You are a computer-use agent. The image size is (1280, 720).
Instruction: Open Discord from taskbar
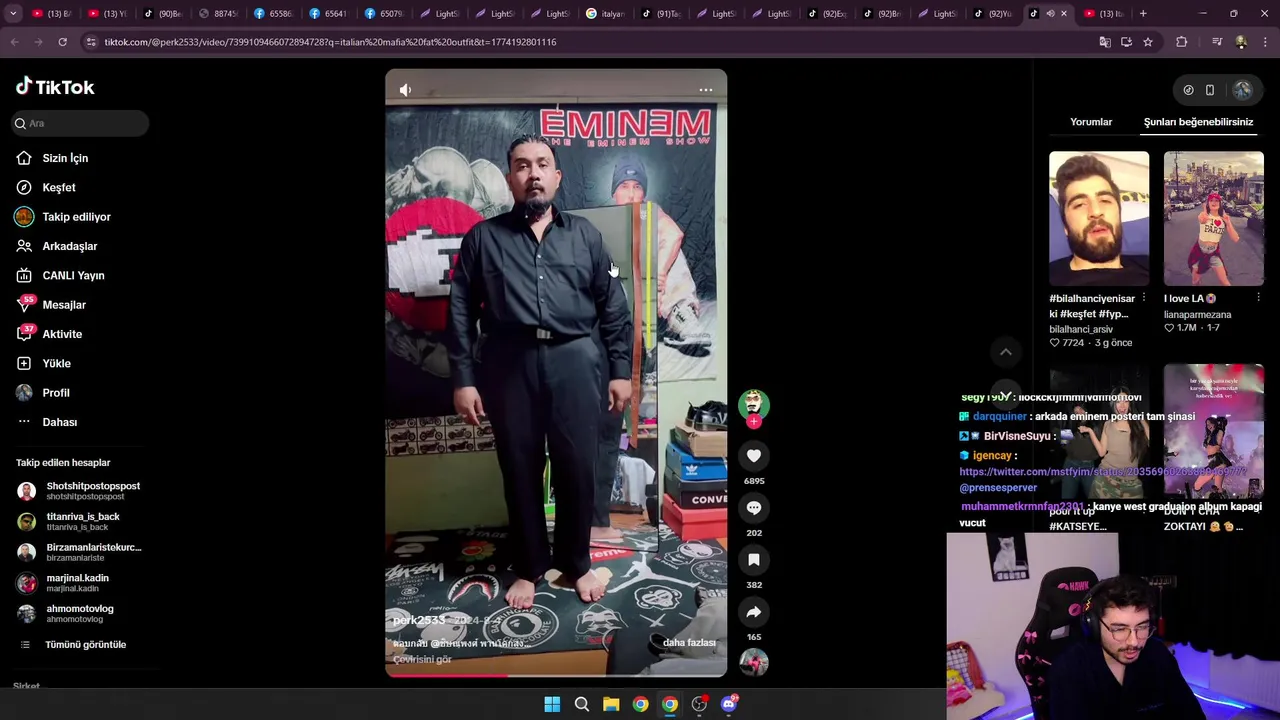click(729, 704)
